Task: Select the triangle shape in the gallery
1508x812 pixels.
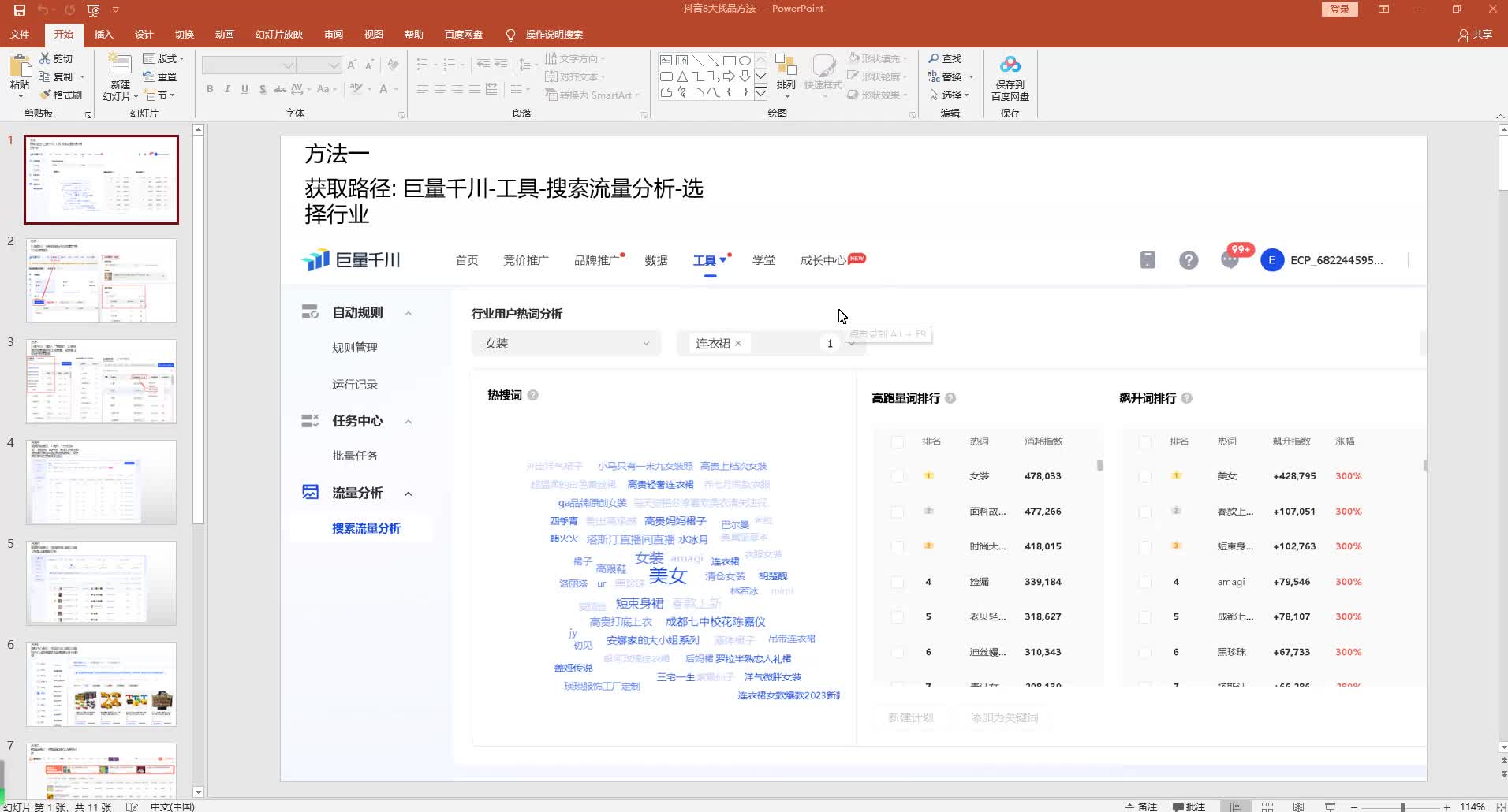Action: 681,76
